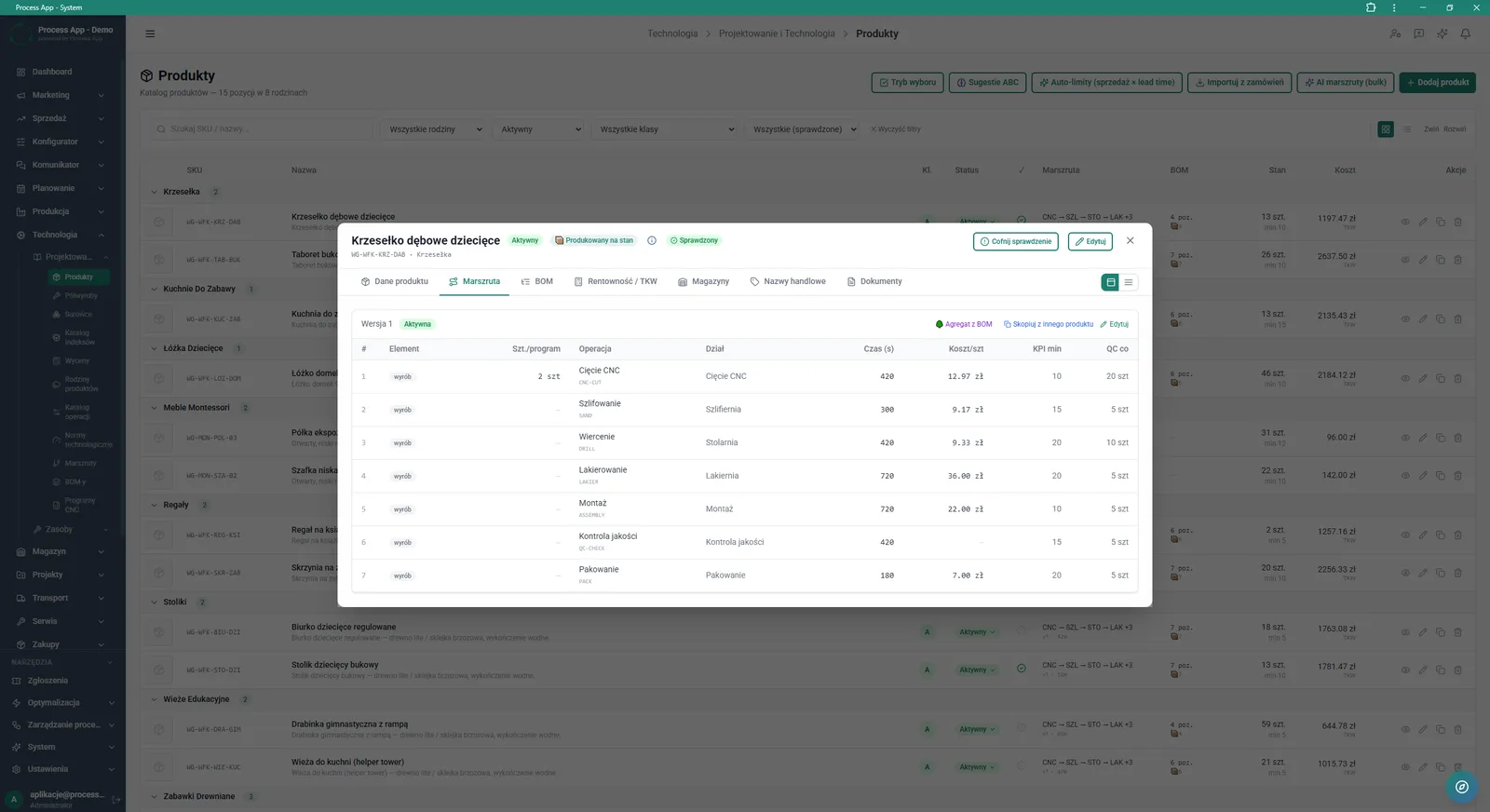Collapse the Technologia sidebar section
The height and width of the screenshot is (812, 1490).
click(61, 235)
